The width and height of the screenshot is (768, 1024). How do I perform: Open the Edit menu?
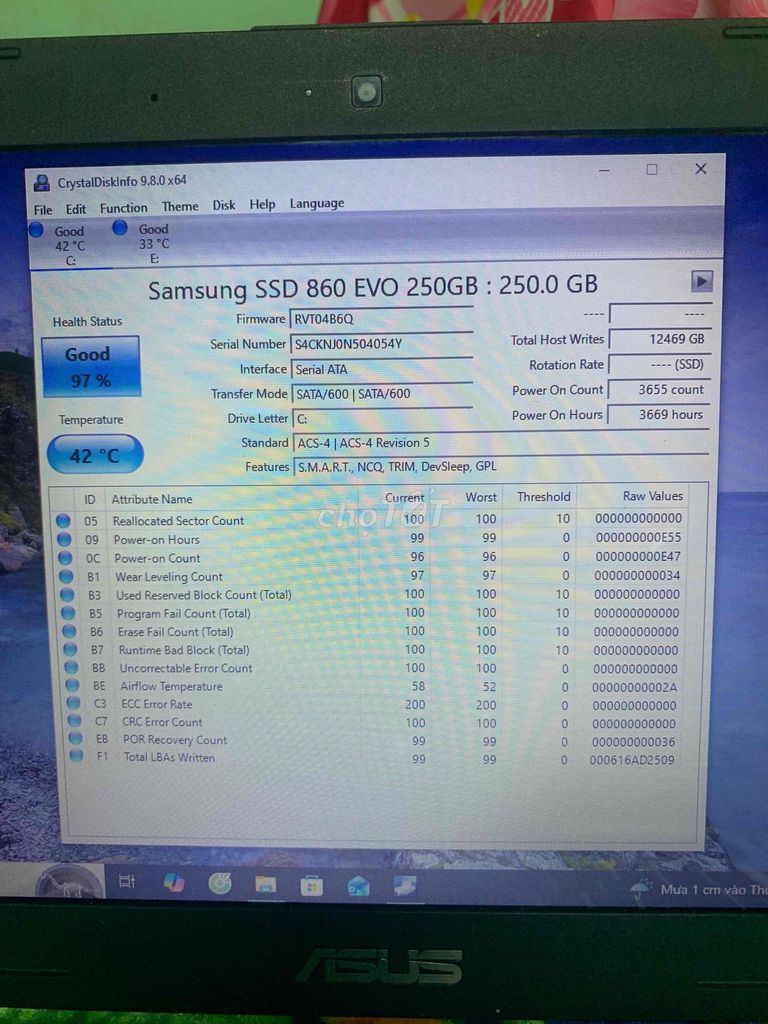click(75, 209)
